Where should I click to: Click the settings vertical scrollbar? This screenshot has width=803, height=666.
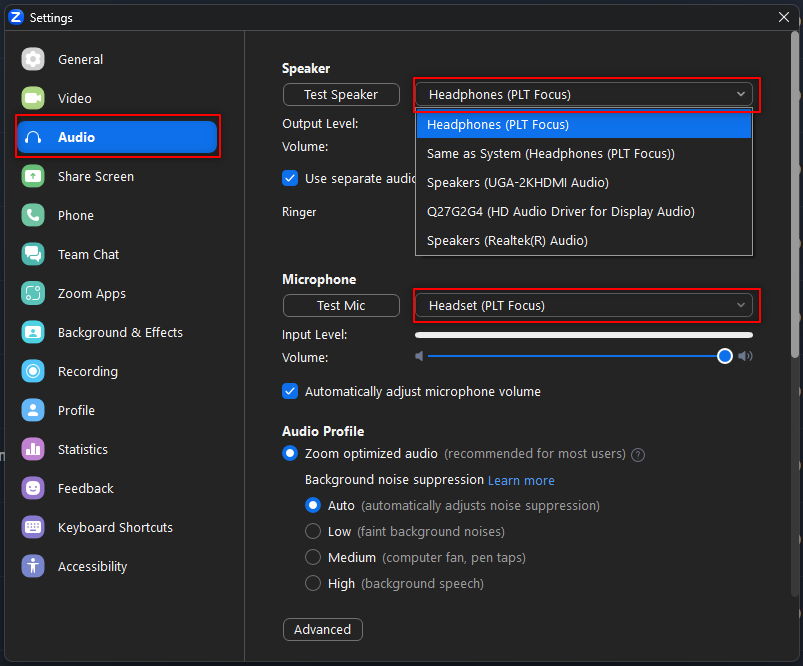795,195
